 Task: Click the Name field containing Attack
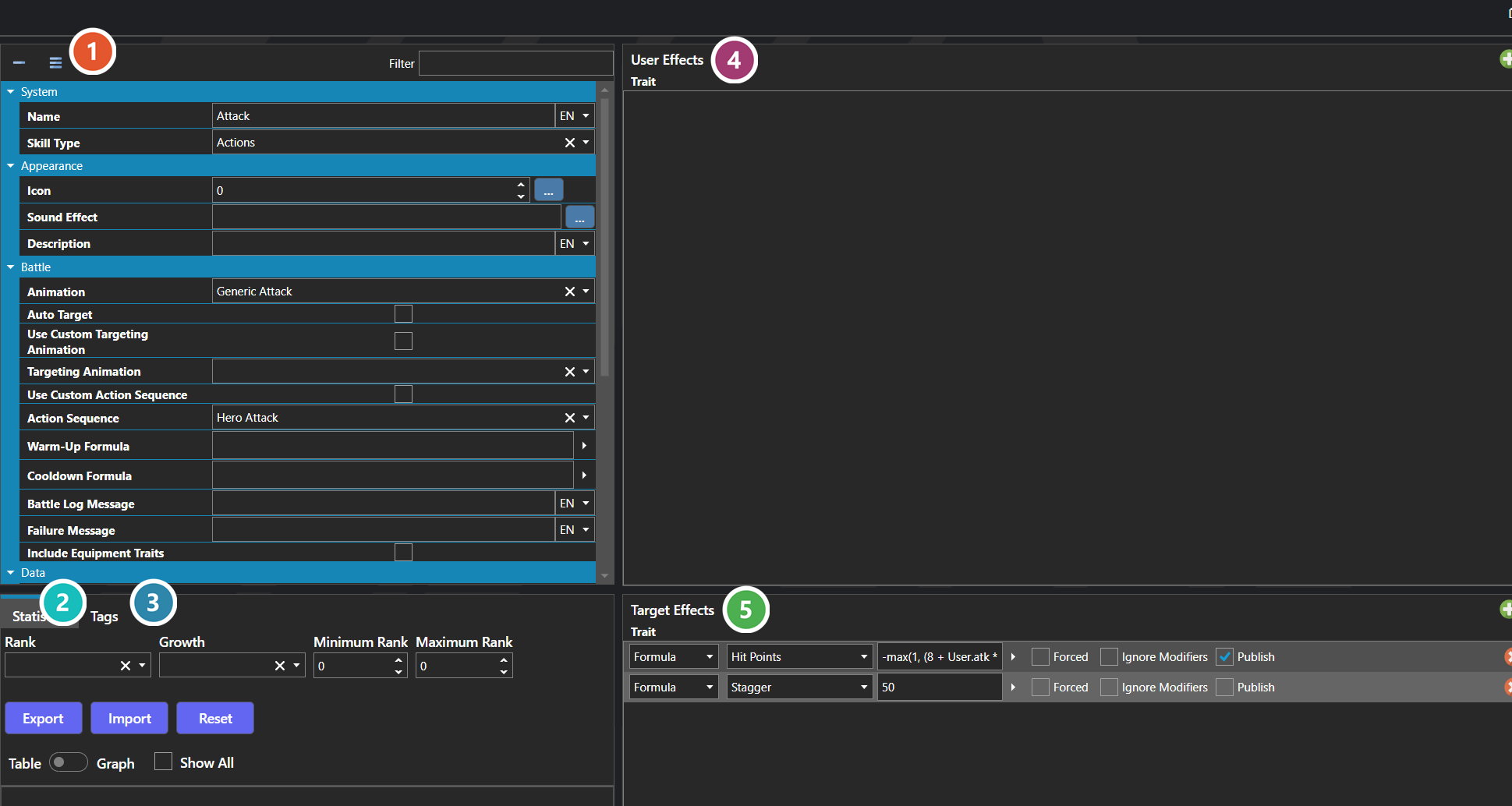[x=383, y=116]
